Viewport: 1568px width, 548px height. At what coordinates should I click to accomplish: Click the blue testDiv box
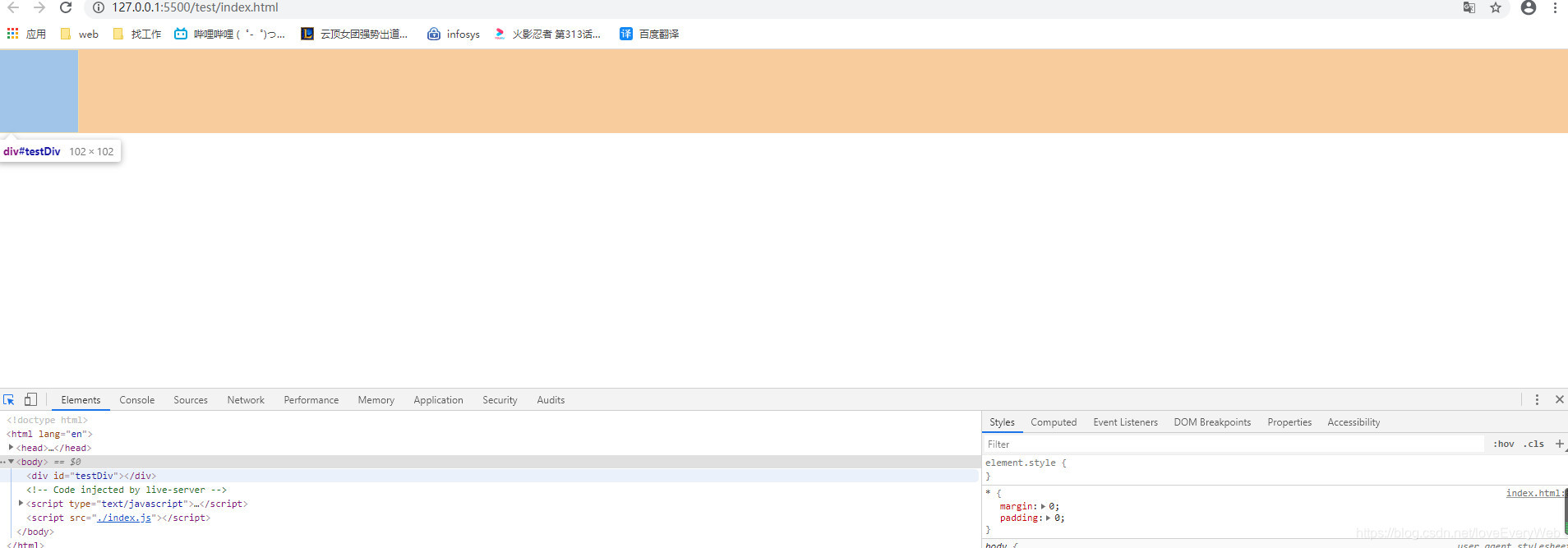[39, 91]
